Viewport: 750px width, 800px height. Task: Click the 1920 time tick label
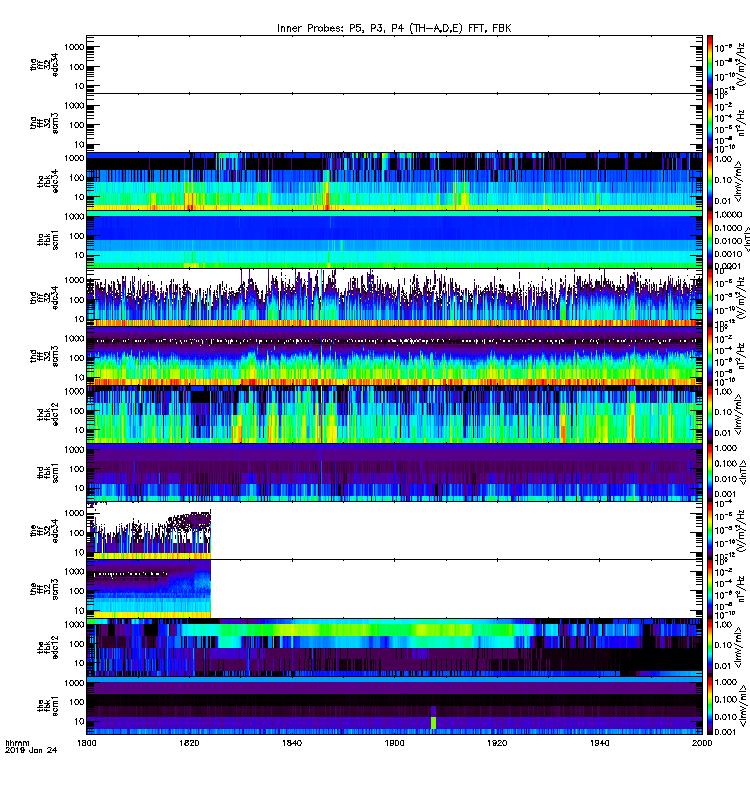[497, 743]
